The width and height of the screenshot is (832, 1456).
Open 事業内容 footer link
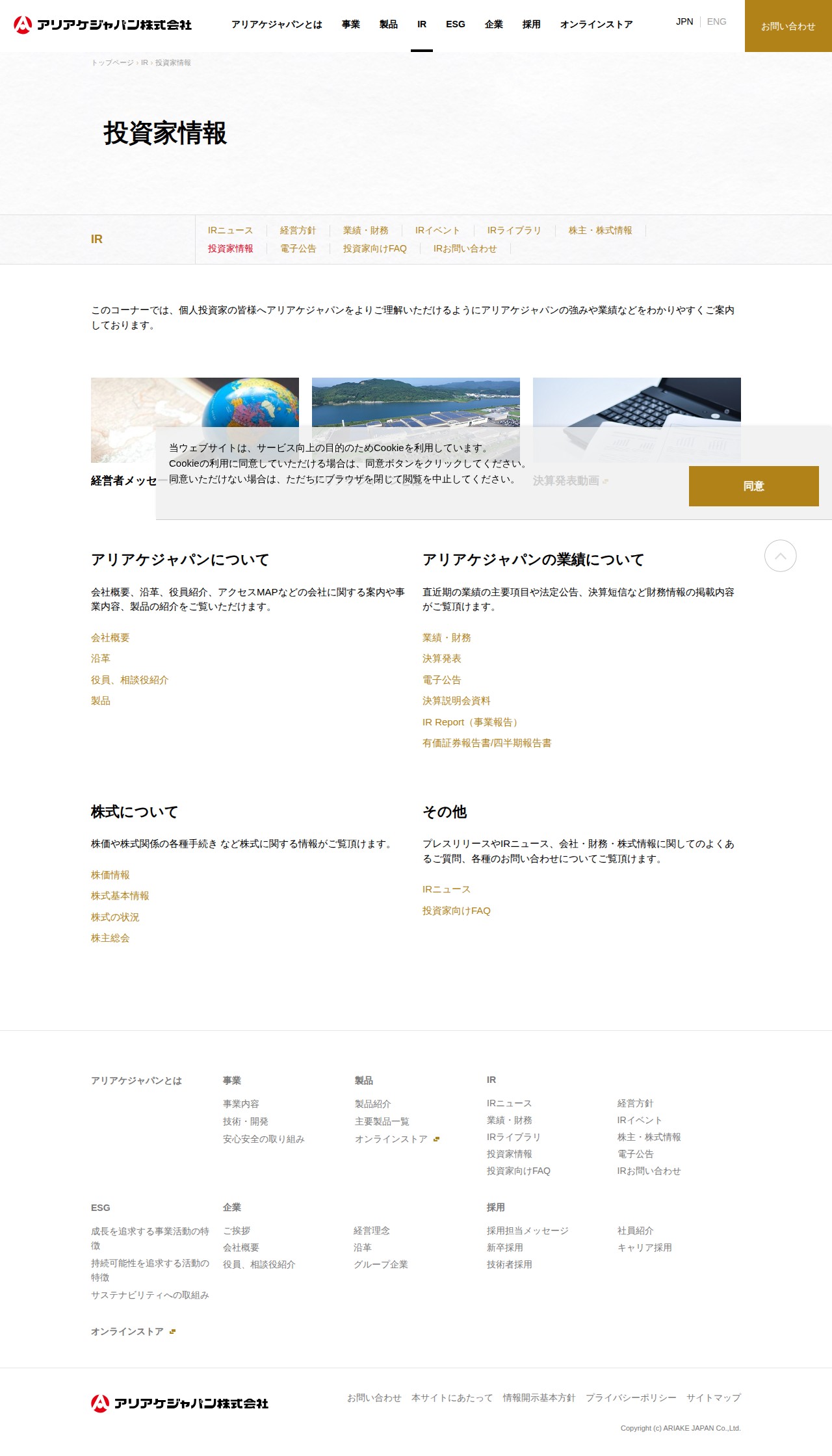(241, 1104)
